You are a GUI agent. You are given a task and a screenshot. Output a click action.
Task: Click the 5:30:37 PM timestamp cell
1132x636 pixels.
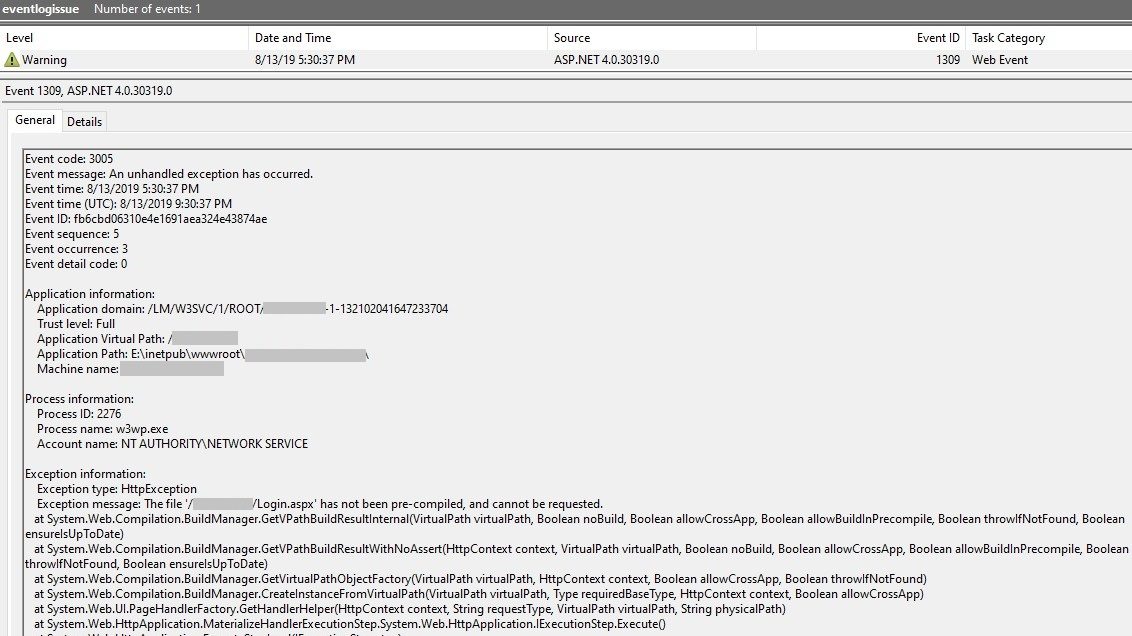(x=305, y=59)
